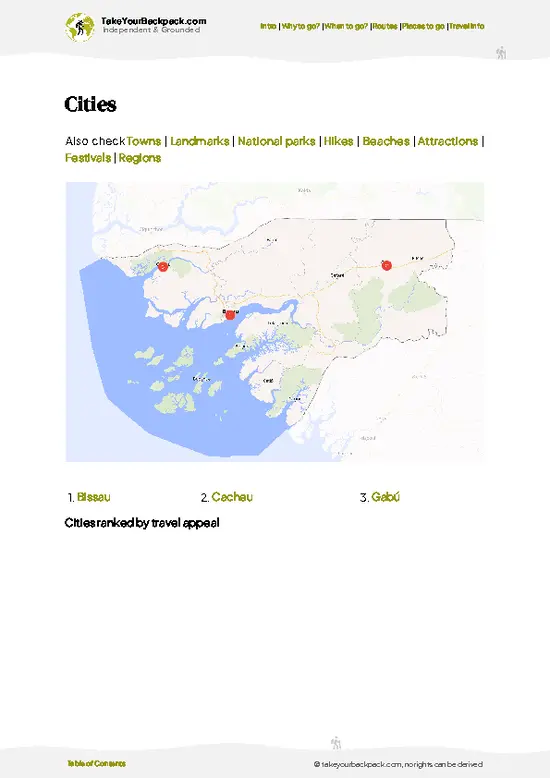Open the Hikes link
Viewport: 550px width, 778px height.
[339, 141]
